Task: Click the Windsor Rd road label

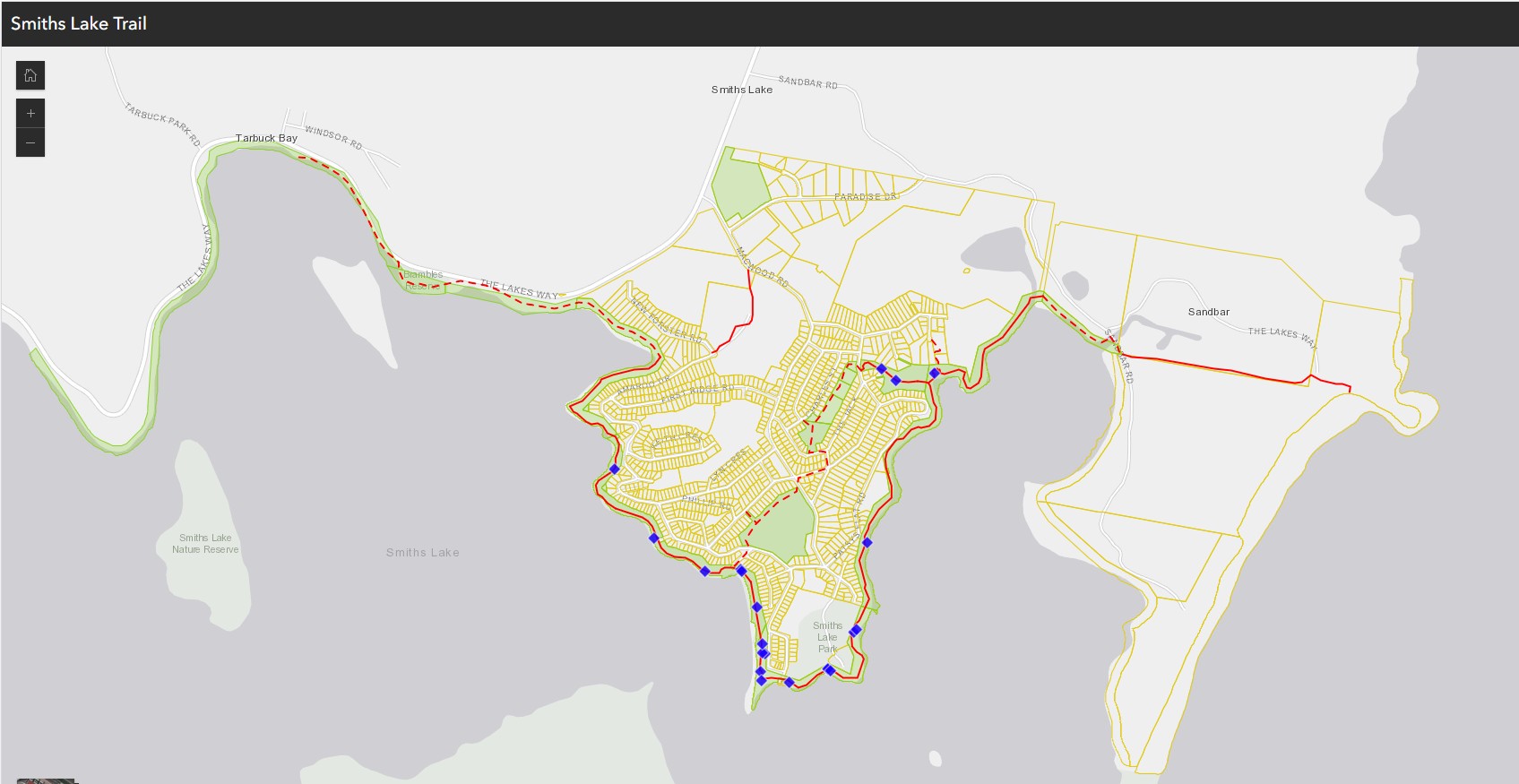Action: [333, 137]
